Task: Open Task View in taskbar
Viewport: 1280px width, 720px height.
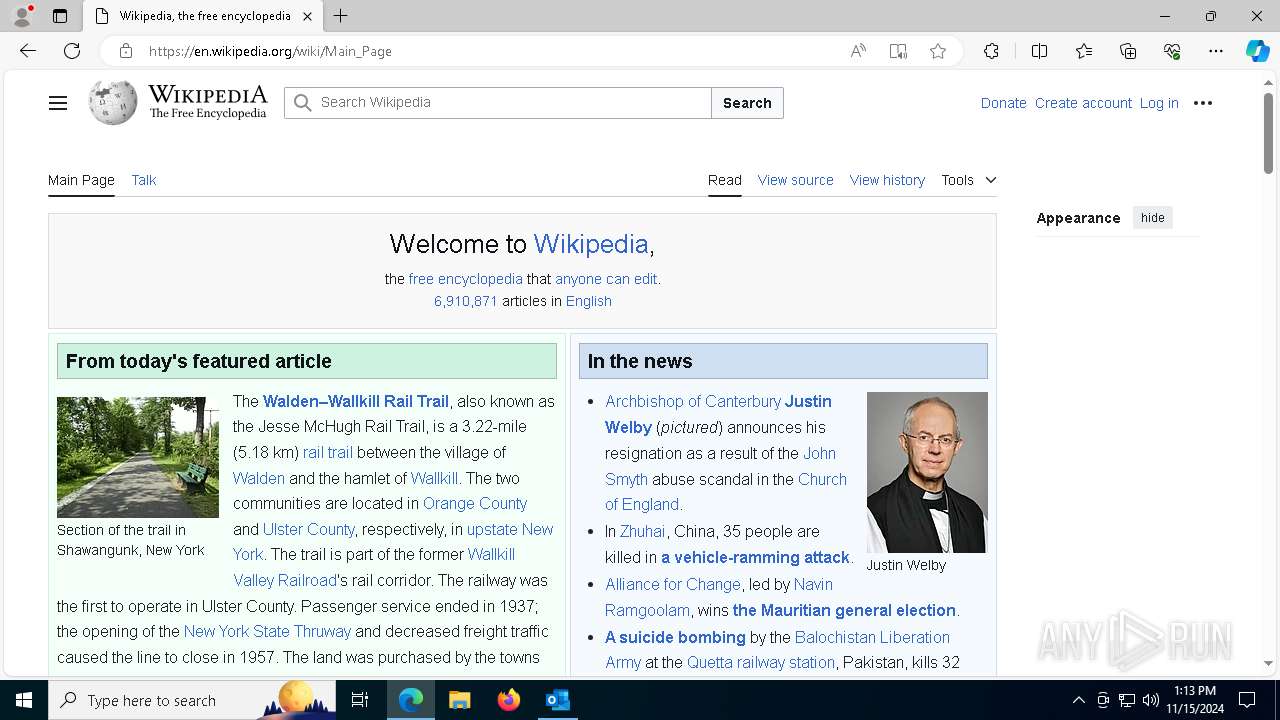Action: tap(360, 700)
